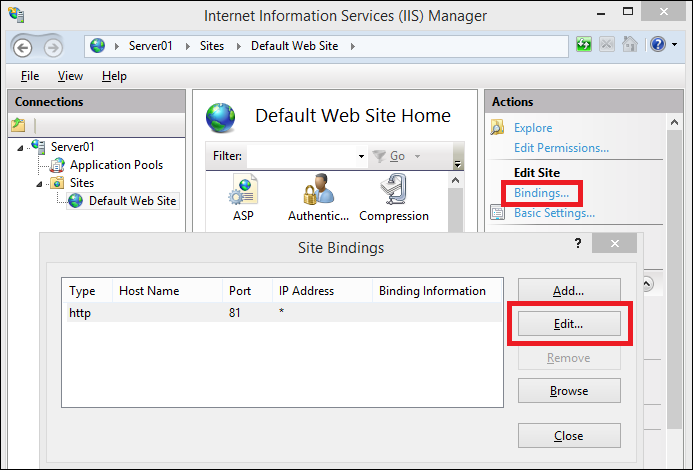Click the Home icon in toolbar
The width and height of the screenshot is (693, 470).
point(630,45)
